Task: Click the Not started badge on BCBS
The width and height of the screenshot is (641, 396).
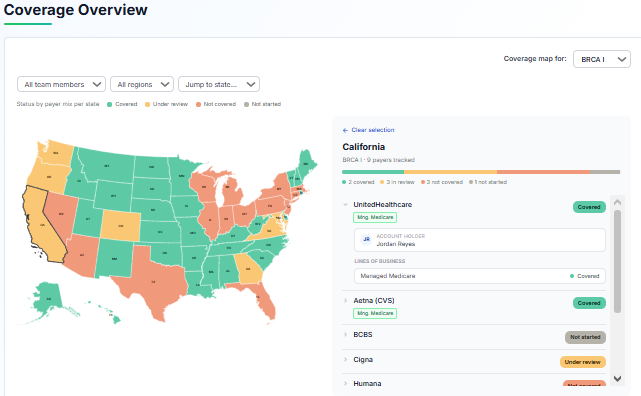Action: click(x=585, y=337)
